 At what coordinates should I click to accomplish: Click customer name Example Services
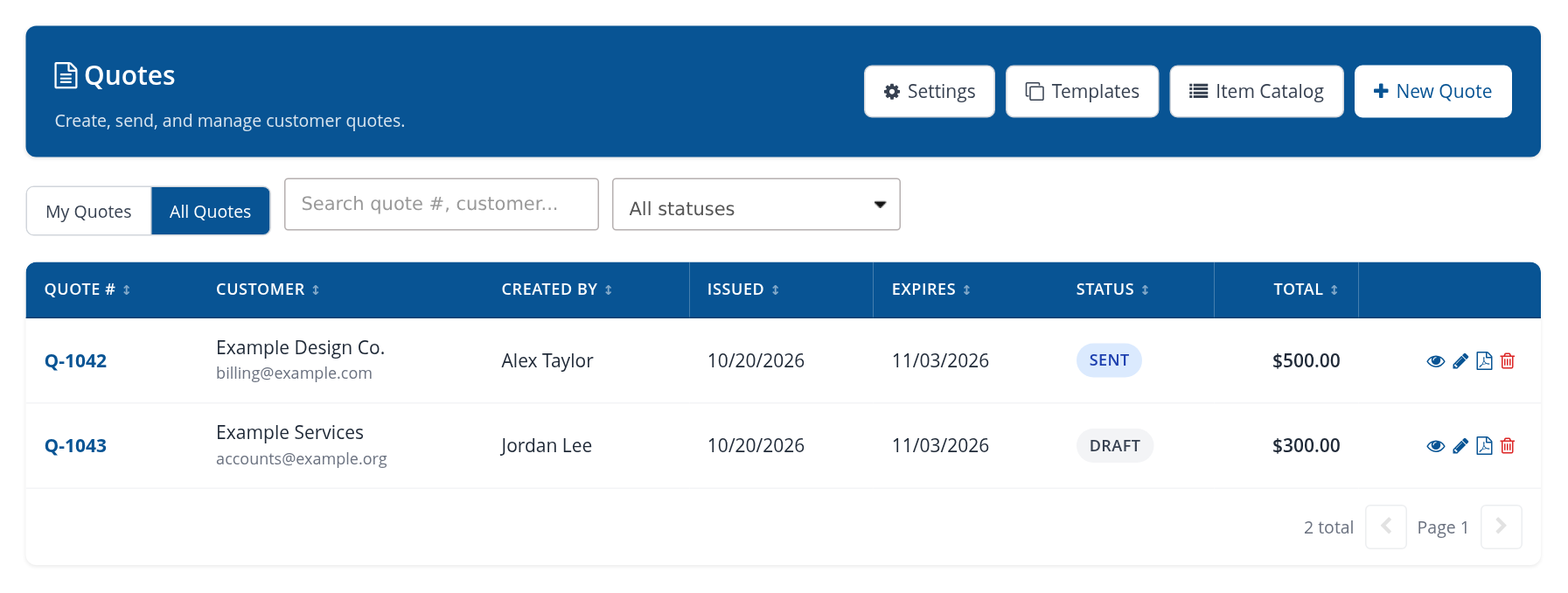coord(289,432)
